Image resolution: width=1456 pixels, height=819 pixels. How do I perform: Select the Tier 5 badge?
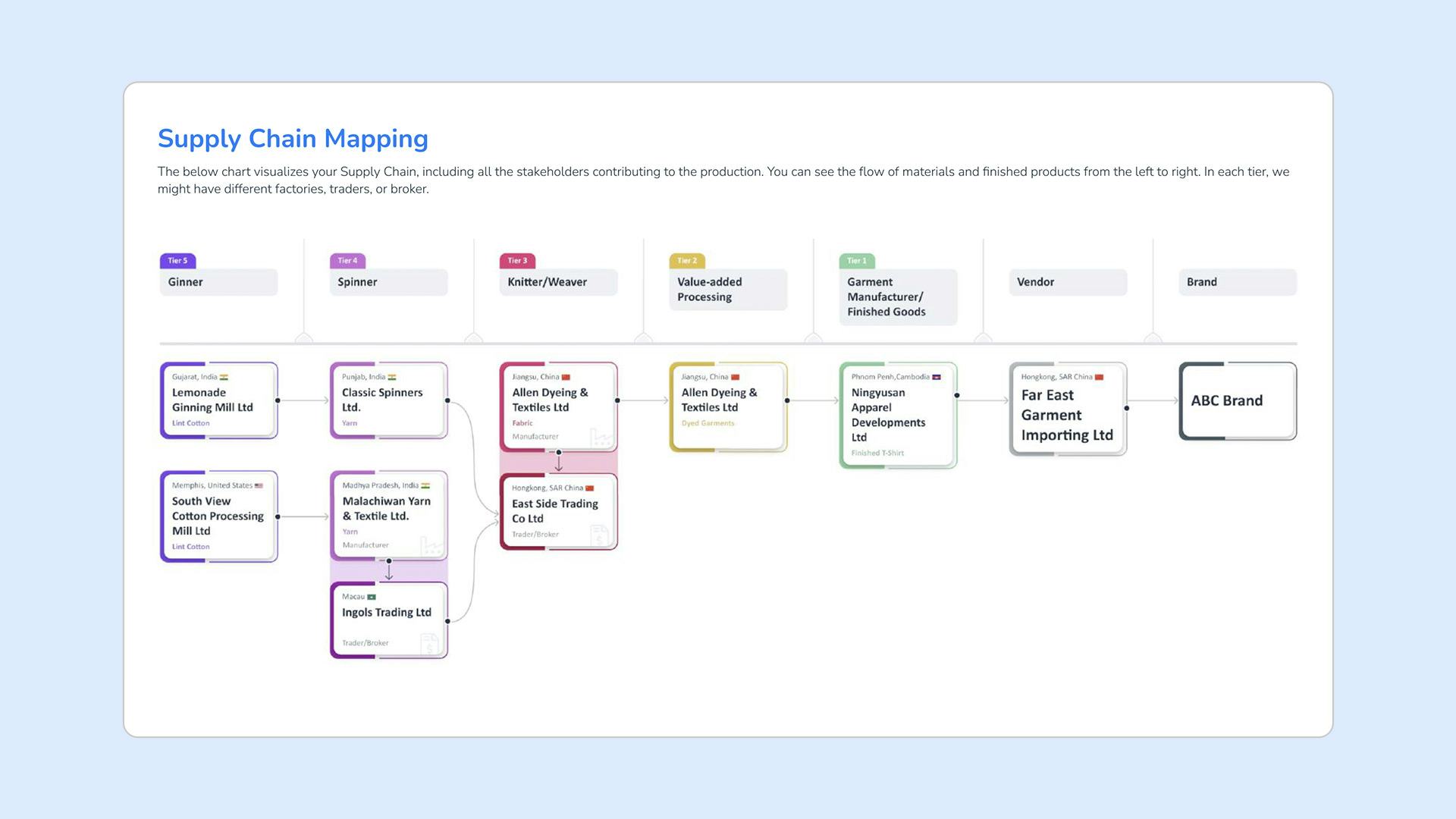(x=177, y=261)
